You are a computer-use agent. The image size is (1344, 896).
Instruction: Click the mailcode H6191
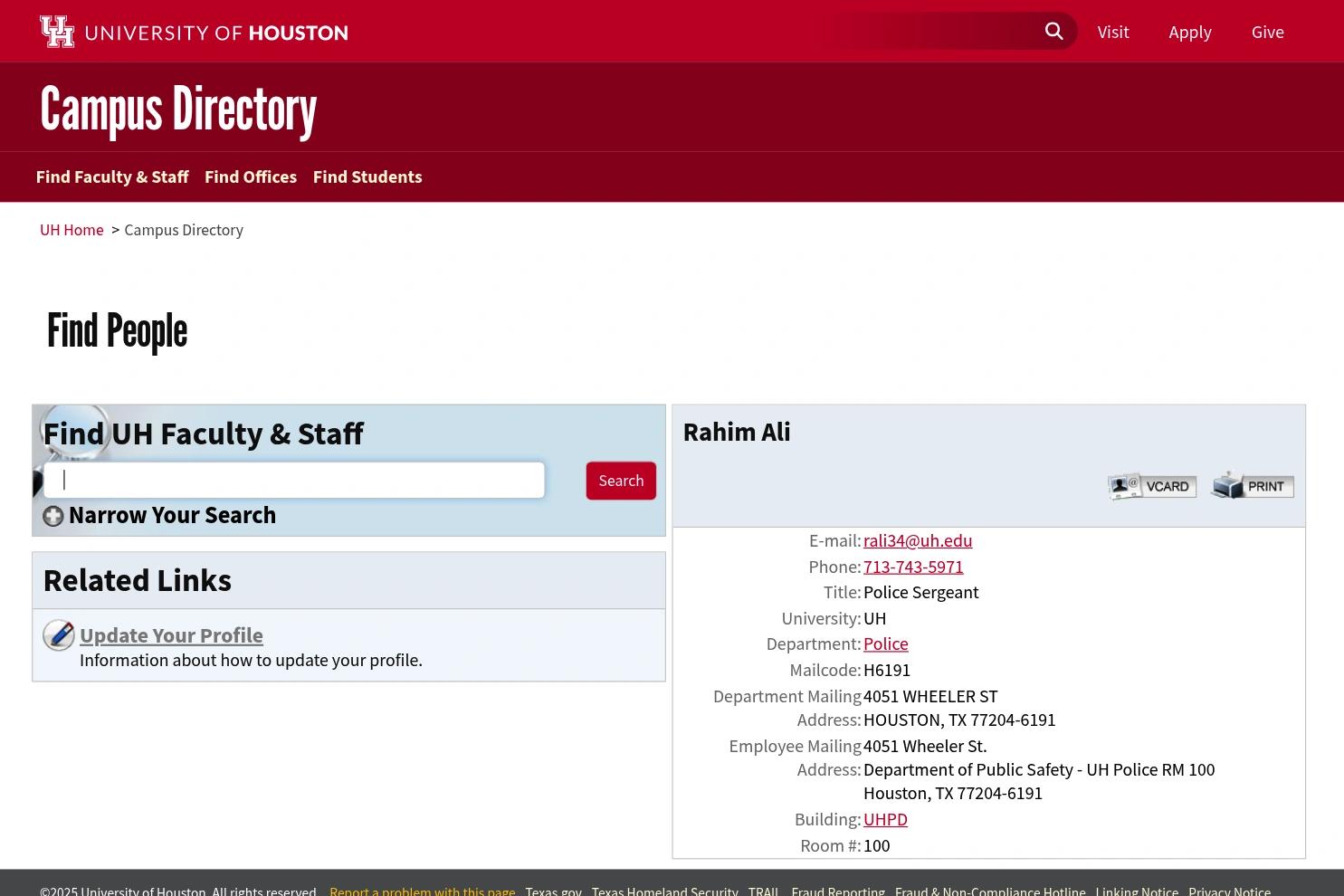tap(887, 670)
